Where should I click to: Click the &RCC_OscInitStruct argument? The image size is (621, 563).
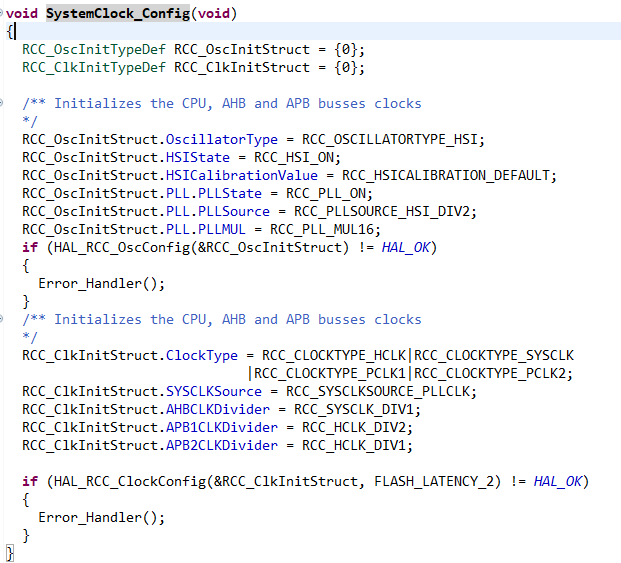[269, 247]
